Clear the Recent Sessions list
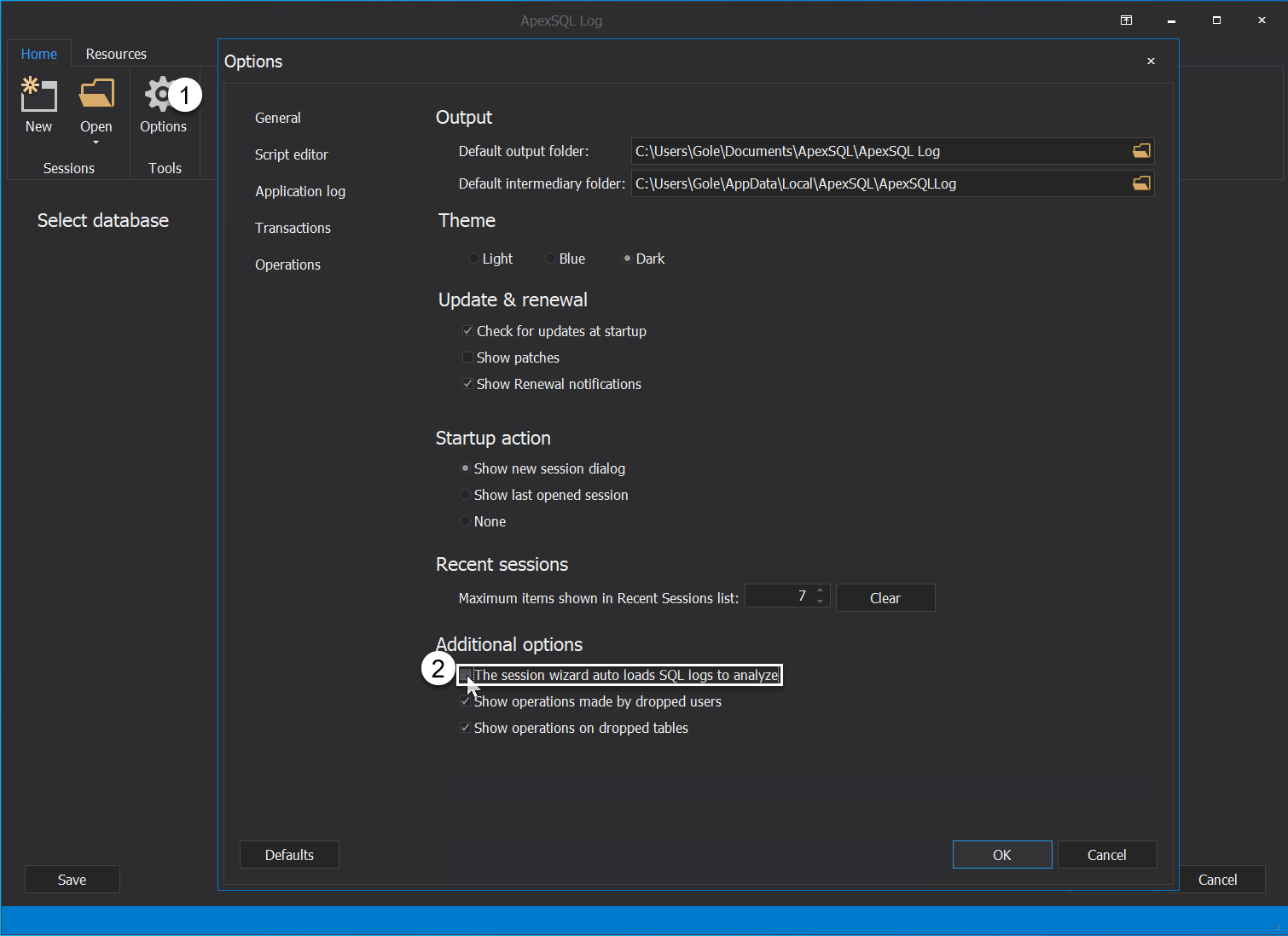This screenshot has height=936, width=1288. [885, 598]
